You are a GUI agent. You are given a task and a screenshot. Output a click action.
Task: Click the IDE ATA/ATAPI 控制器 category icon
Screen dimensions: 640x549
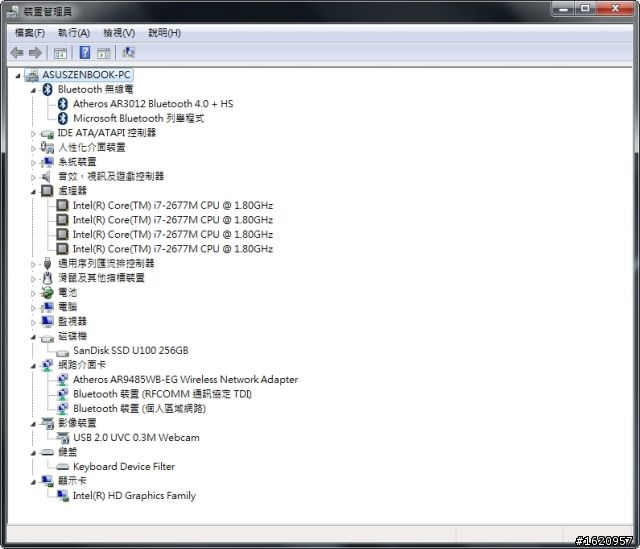(47, 133)
